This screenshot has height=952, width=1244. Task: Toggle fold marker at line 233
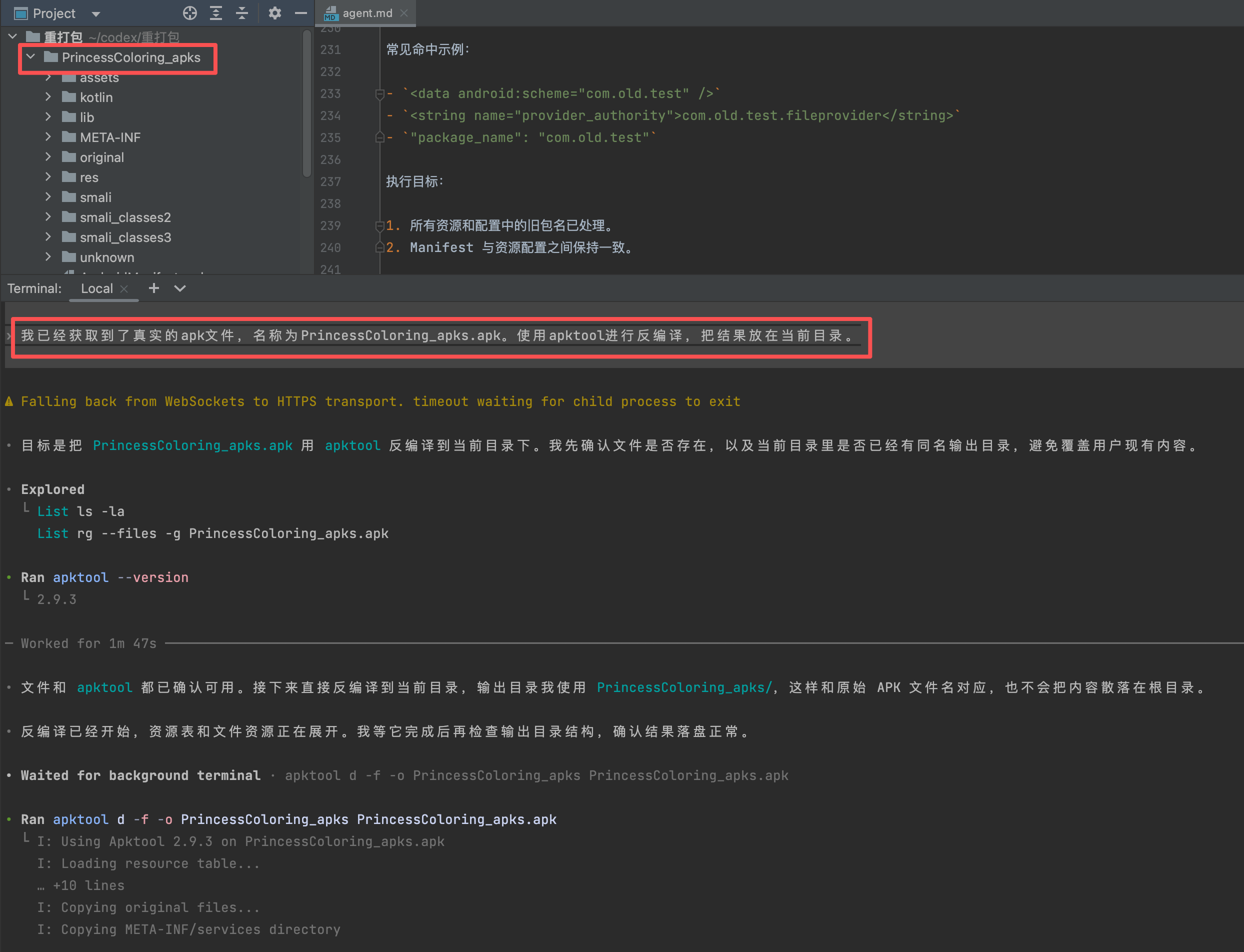pyautogui.click(x=379, y=94)
